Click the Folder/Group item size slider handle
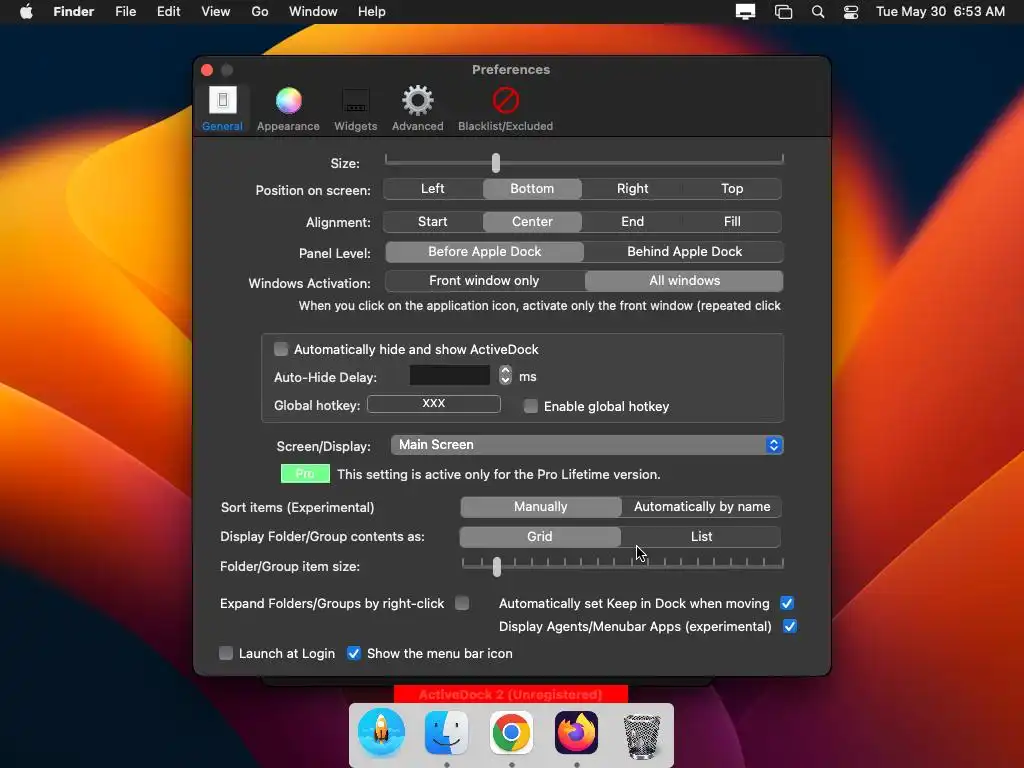 click(497, 566)
